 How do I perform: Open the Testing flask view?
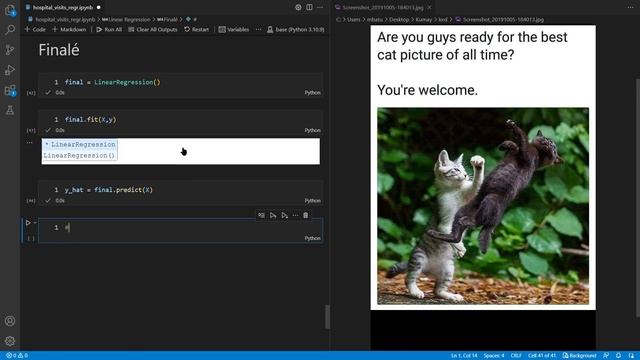click(10, 110)
